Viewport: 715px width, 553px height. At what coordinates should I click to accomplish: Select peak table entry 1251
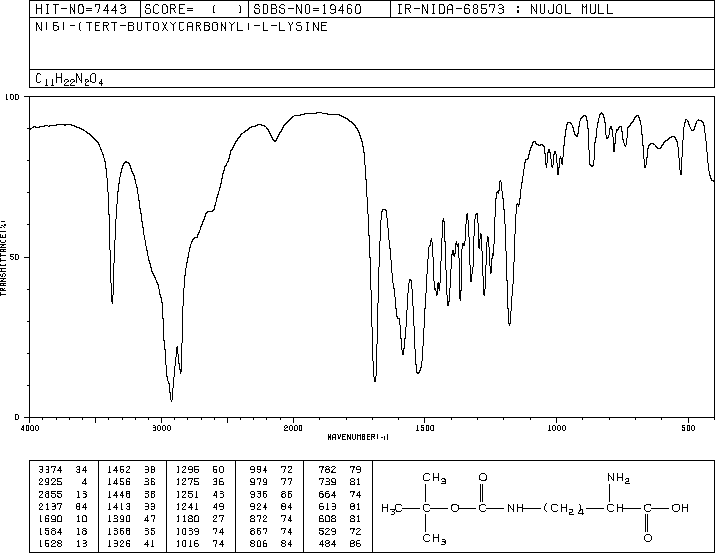[x=200, y=494]
